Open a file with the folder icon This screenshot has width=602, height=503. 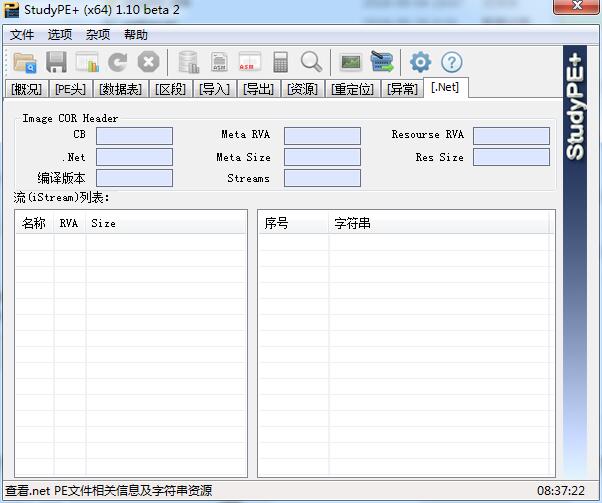click(25, 63)
